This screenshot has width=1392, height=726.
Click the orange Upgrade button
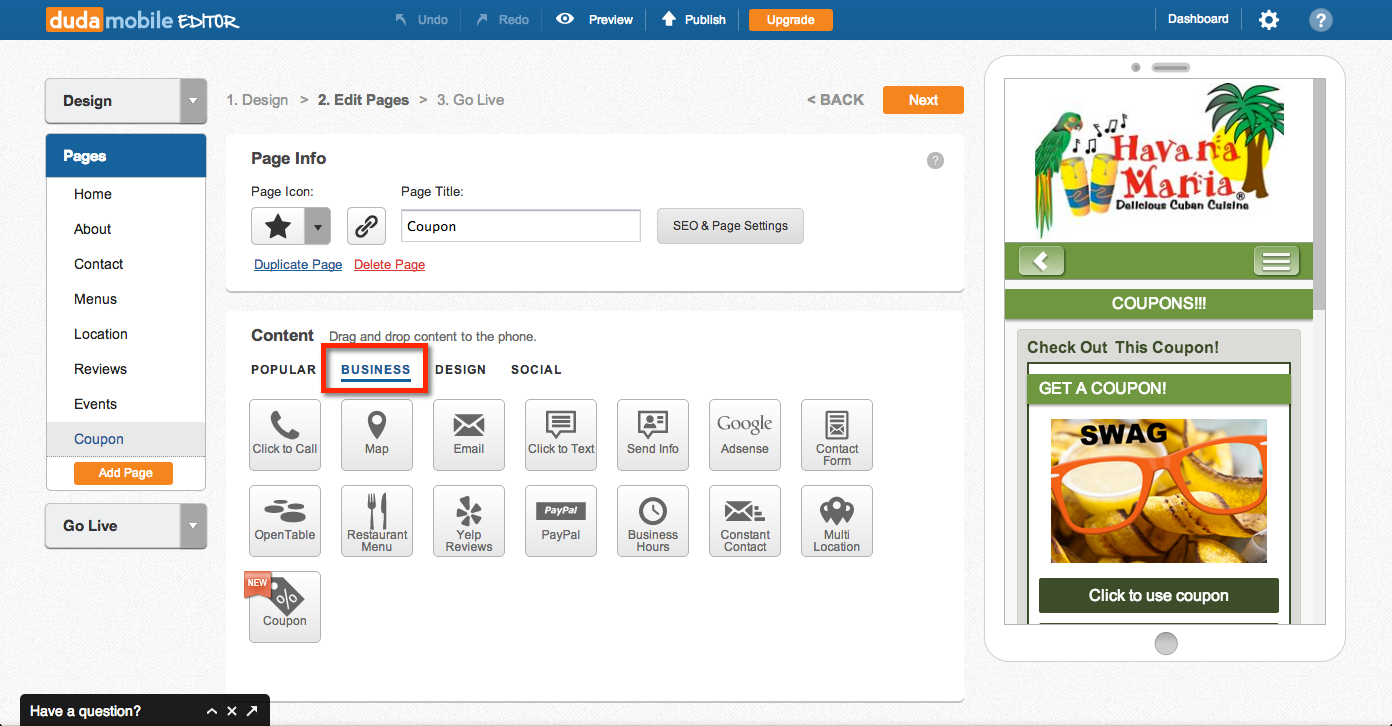(790, 19)
